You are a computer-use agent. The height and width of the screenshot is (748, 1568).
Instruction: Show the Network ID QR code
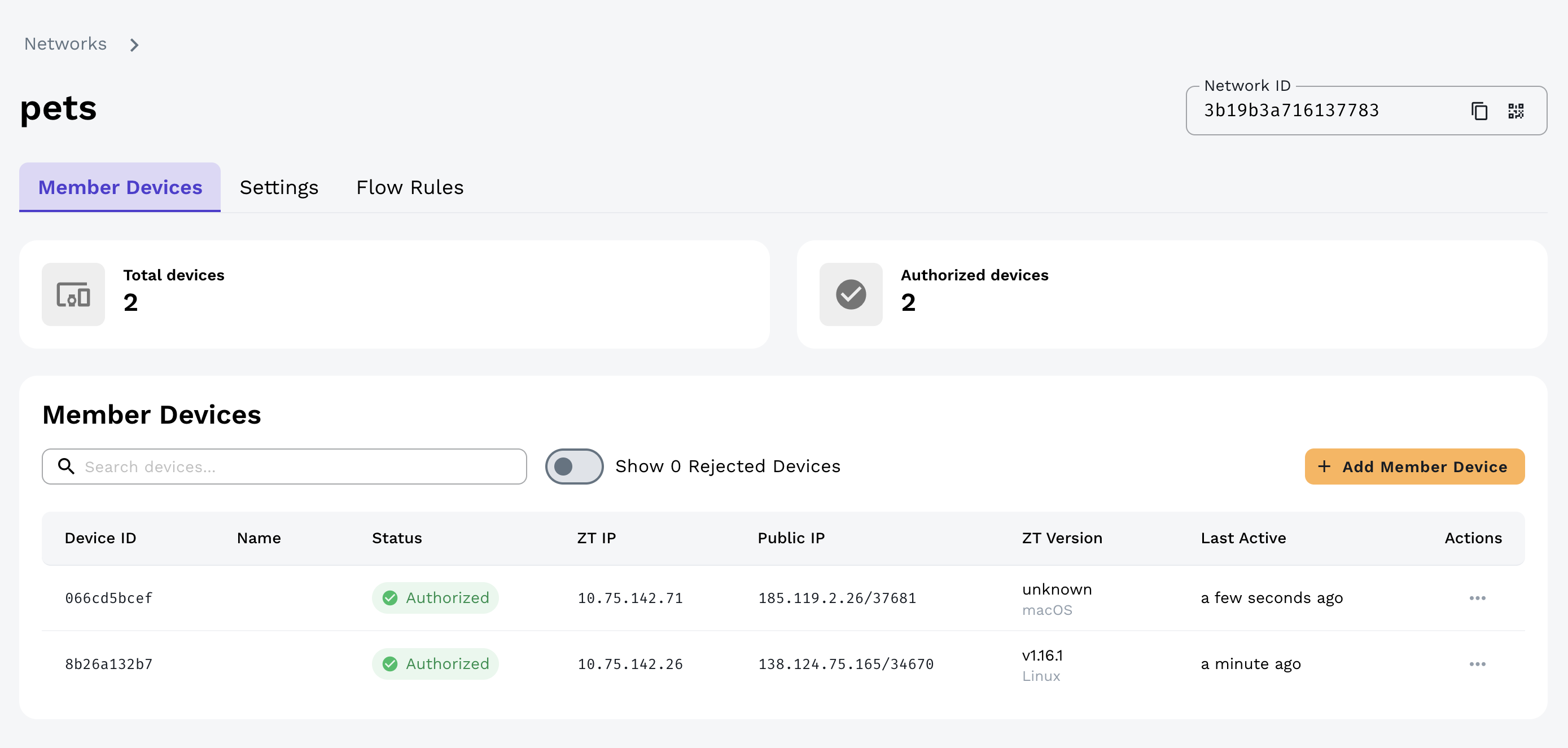[1516, 111]
